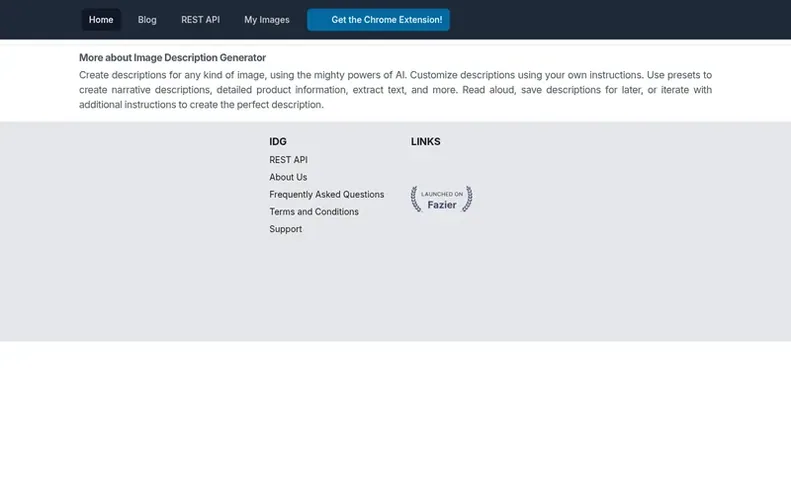The height and width of the screenshot is (494, 791).
Task: Open the My Images page
Action: 266,20
